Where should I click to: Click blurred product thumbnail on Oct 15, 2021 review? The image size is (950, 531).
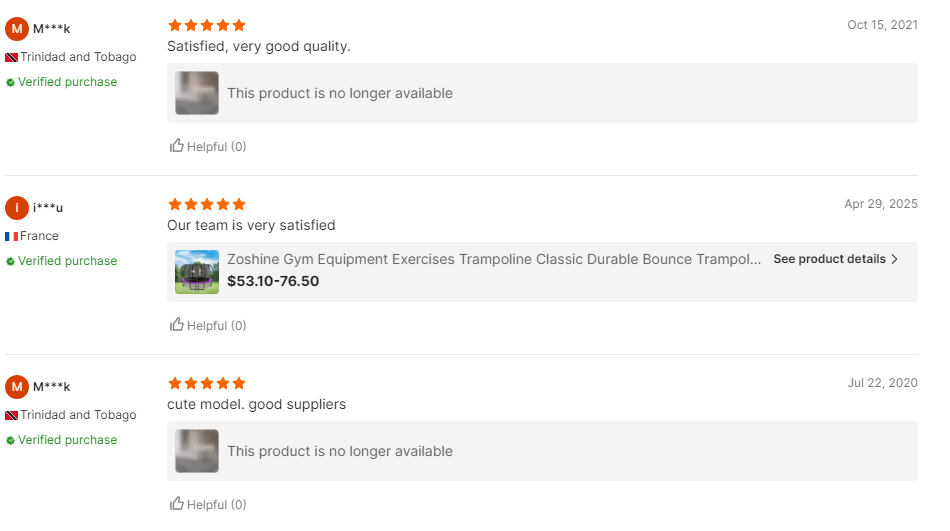point(197,93)
